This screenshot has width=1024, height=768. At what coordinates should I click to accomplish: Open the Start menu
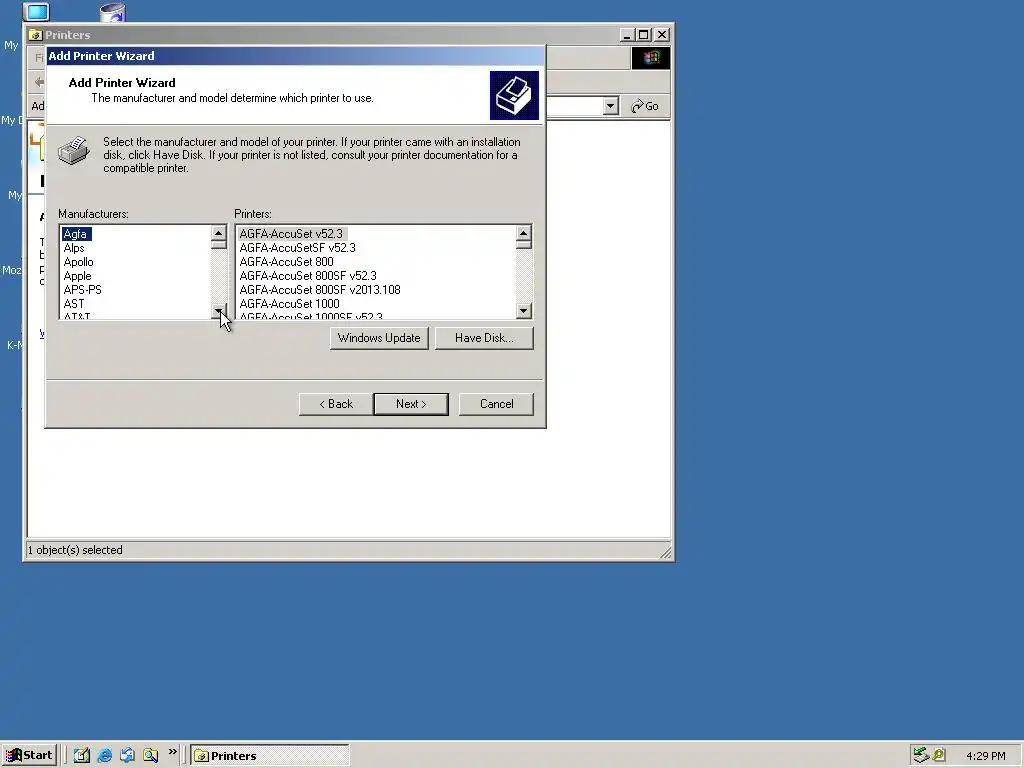click(x=29, y=755)
